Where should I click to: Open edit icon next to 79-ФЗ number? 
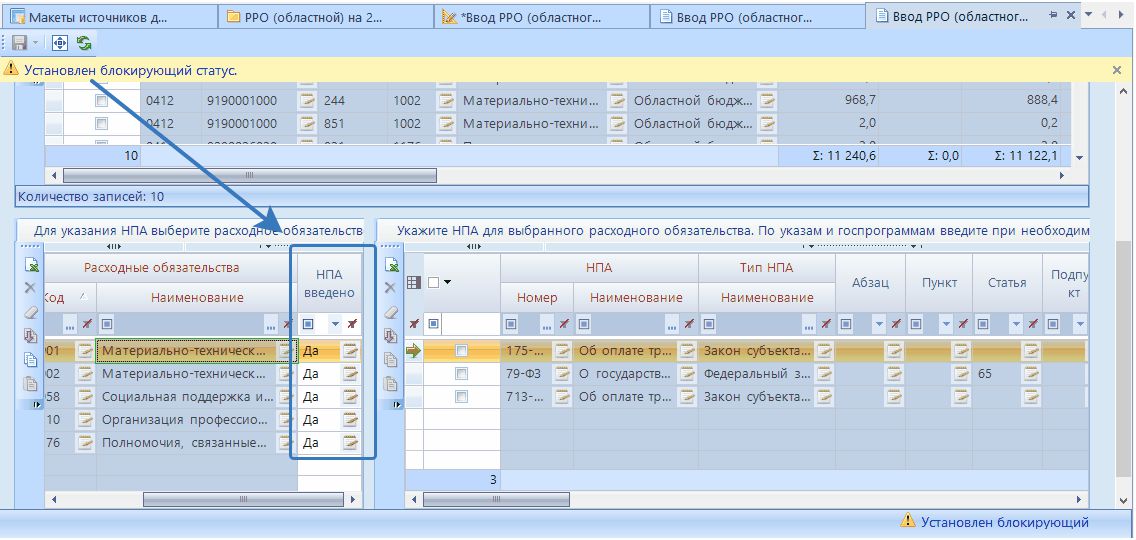click(562, 374)
